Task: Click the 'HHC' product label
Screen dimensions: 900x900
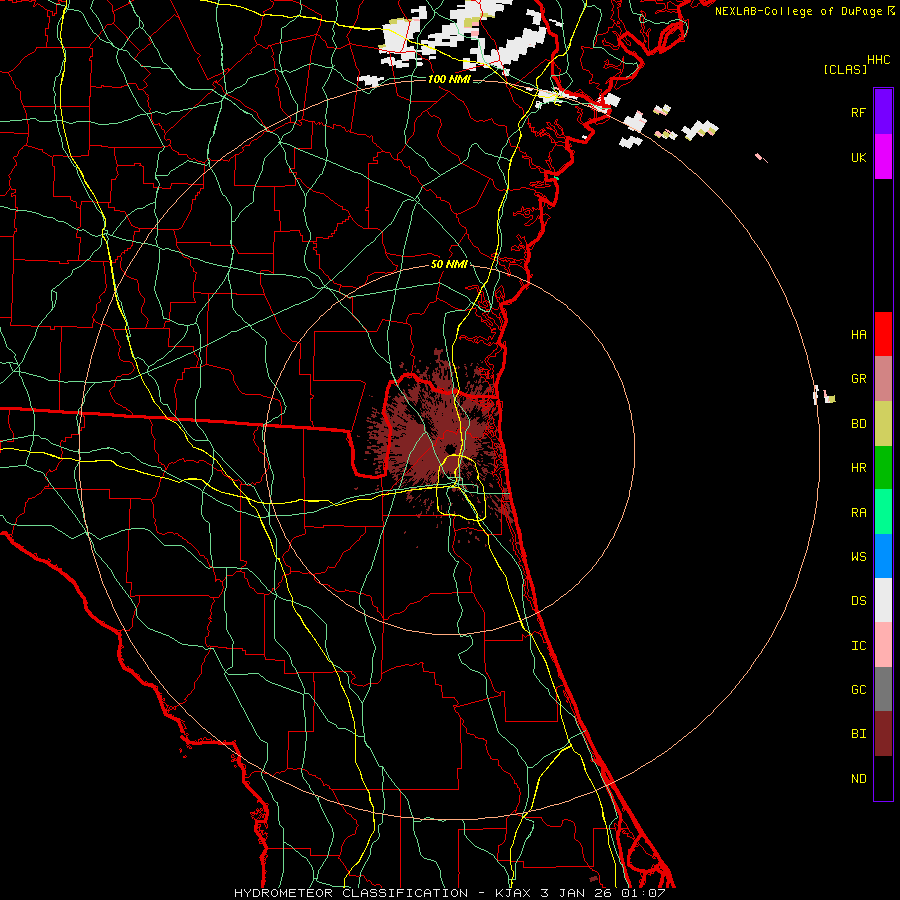Action: point(879,60)
